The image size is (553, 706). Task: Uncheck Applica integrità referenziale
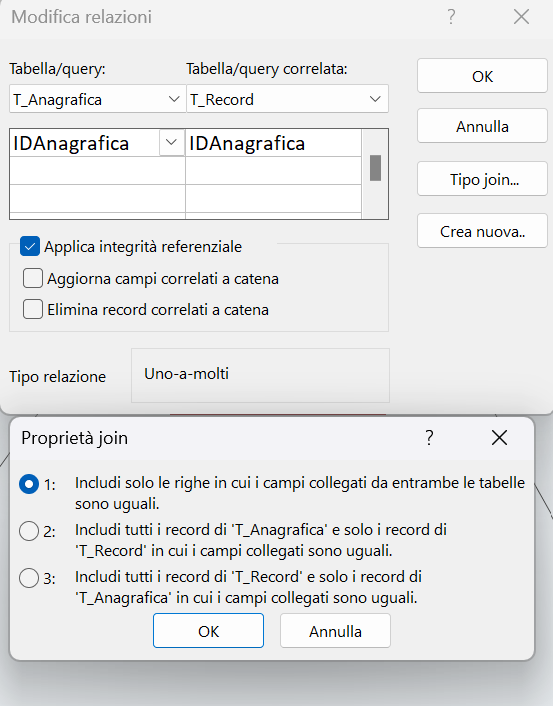30,247
